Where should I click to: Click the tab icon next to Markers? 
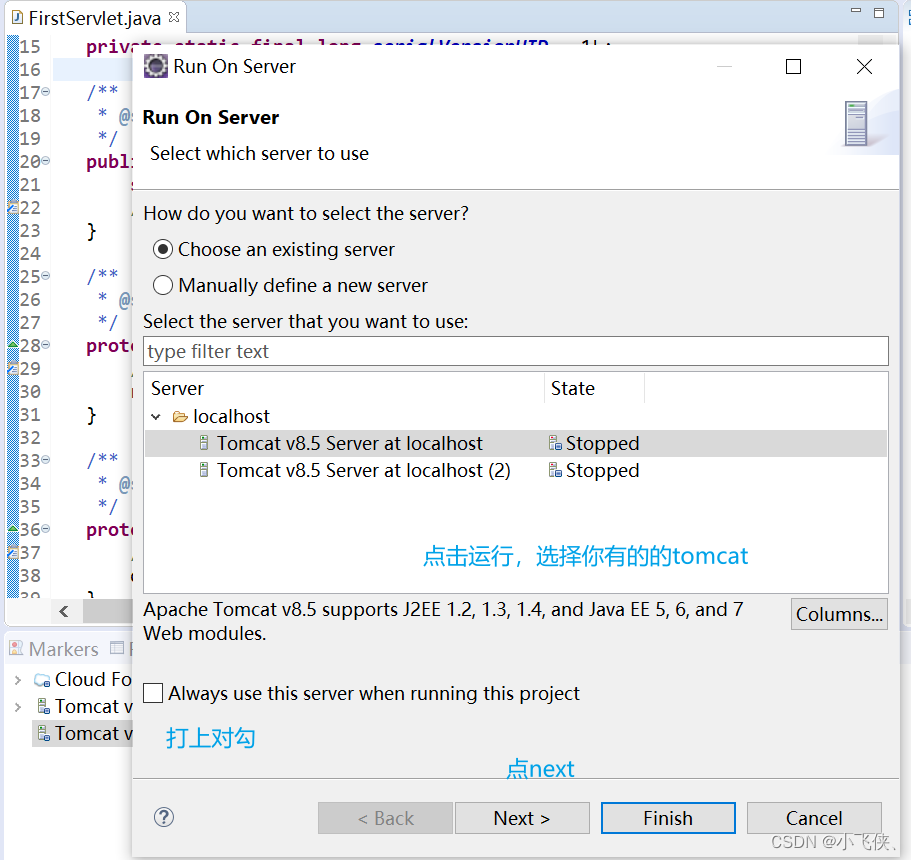pos(117,647)
